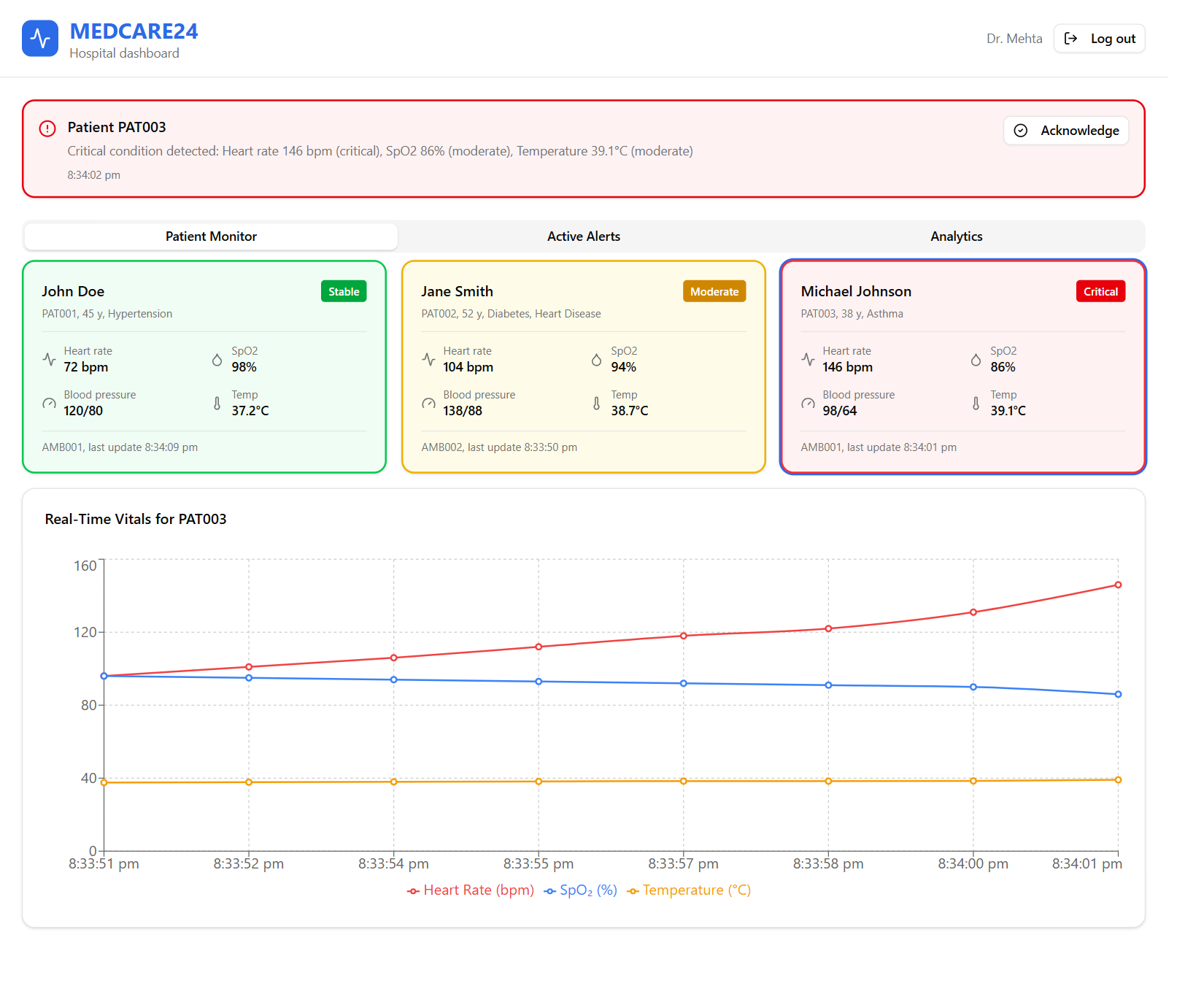Image resolution: width=1204 pixels, height=986 pixels.
Task: Click the SpO2 droplet icon on Jane Smith's card
Action: click(x=597, y=359)
